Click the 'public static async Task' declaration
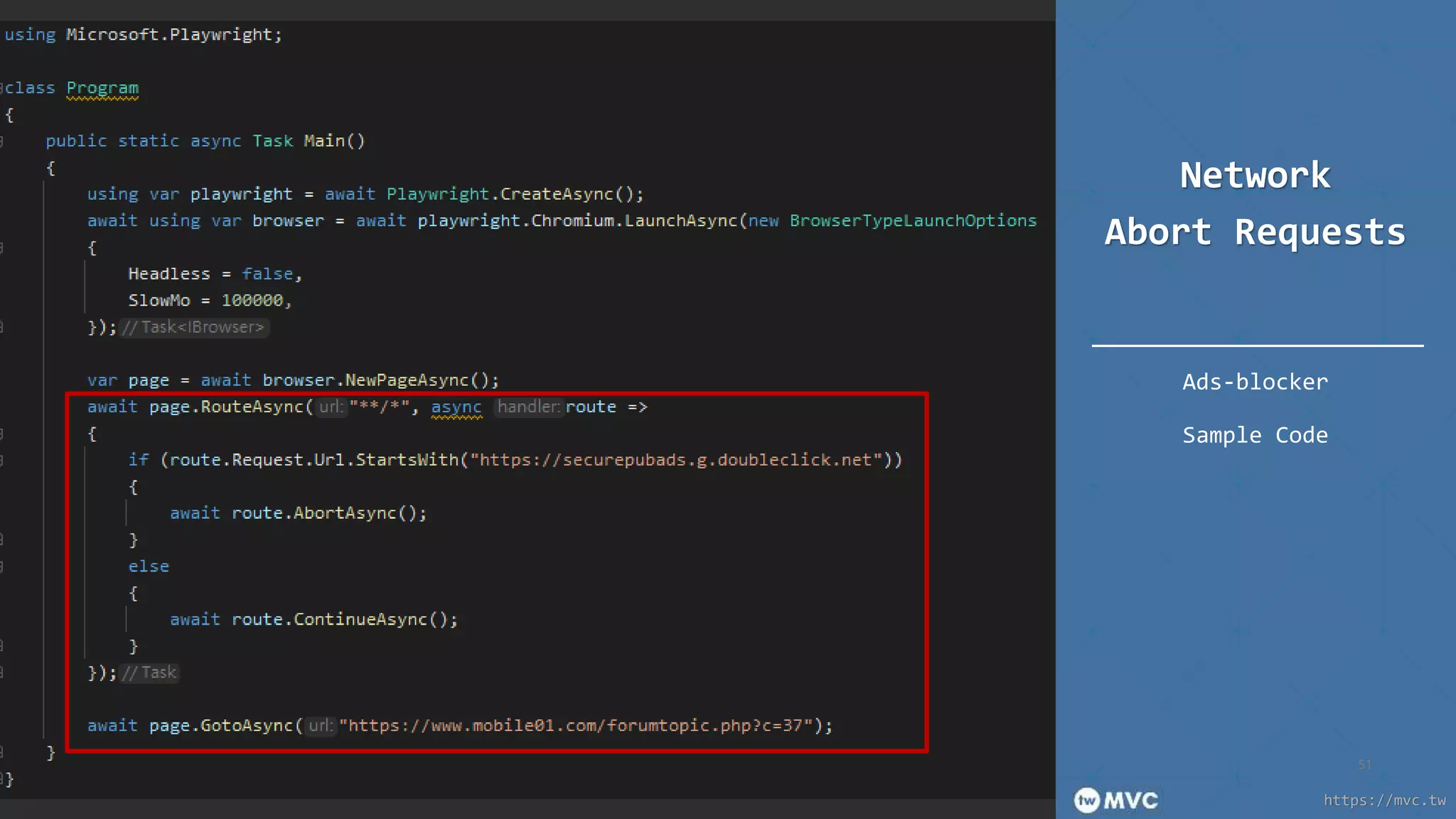The height and width of the screenshot is (819, 1456). click(x=169, y=141)
